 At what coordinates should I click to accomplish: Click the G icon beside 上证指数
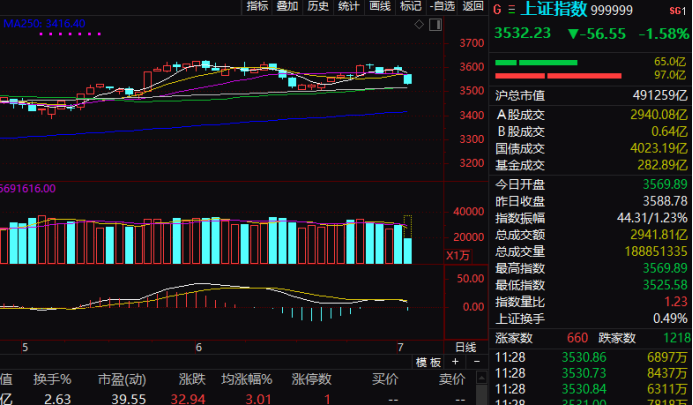497,10
